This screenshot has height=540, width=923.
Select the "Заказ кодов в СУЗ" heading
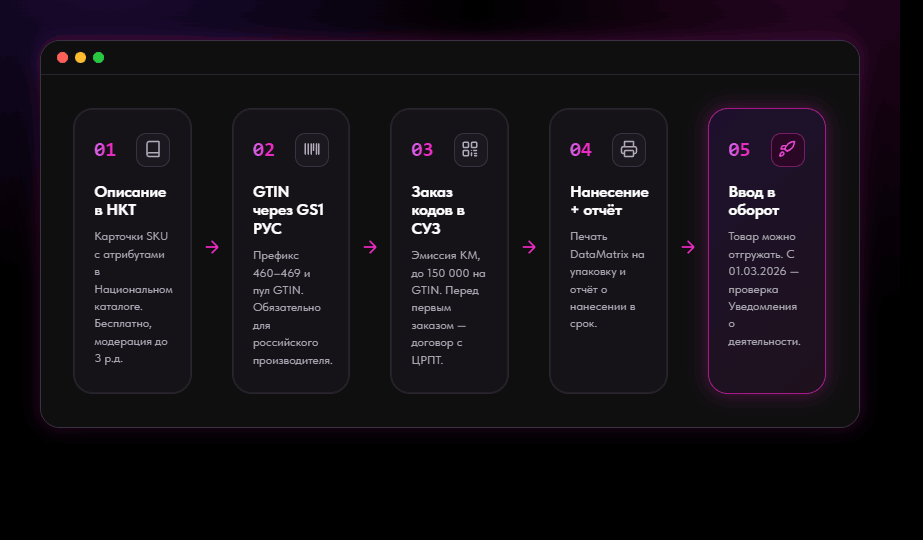click(x=438, y=210)
